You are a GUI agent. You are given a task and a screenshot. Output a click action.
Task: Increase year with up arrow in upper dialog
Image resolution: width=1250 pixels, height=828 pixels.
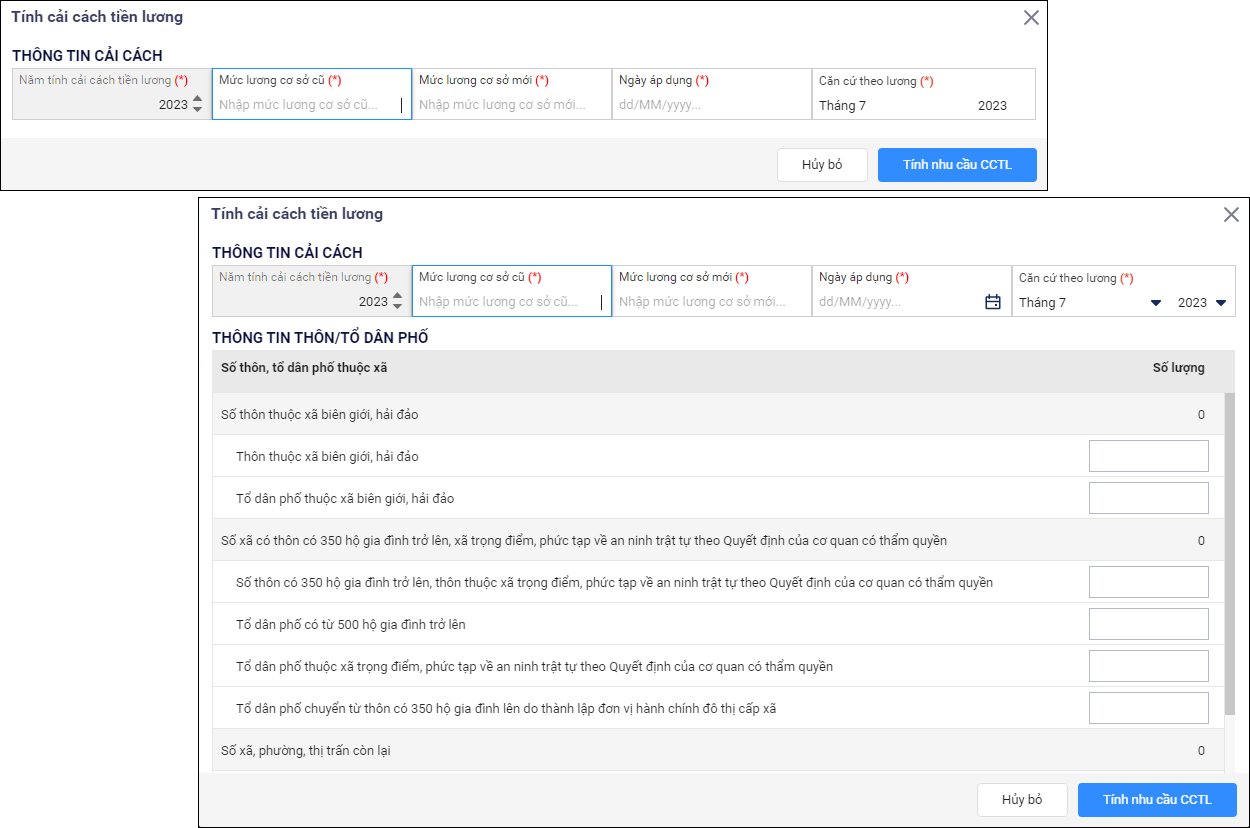point(197,99)
